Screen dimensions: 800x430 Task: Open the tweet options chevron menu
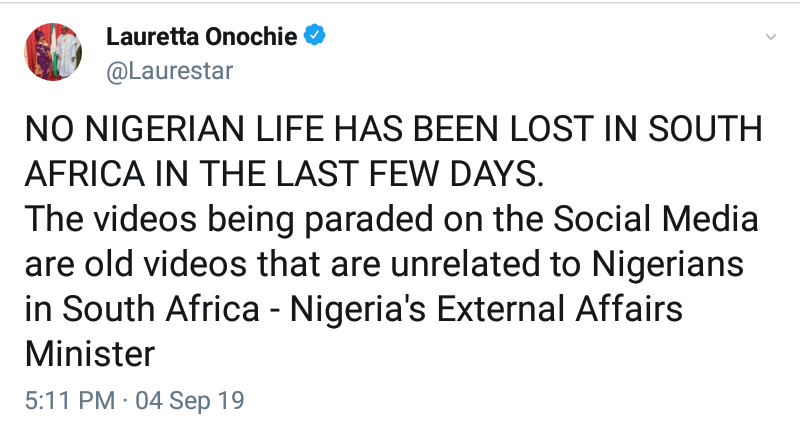(770, 37)
